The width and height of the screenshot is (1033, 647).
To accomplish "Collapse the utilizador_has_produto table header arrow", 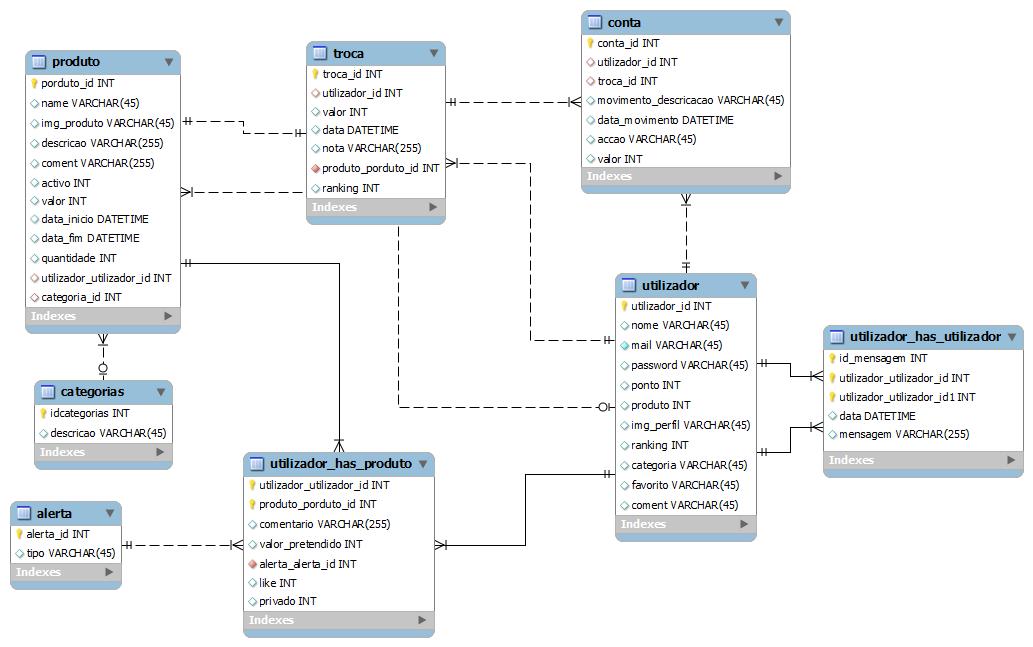I will tap(422, 464).
